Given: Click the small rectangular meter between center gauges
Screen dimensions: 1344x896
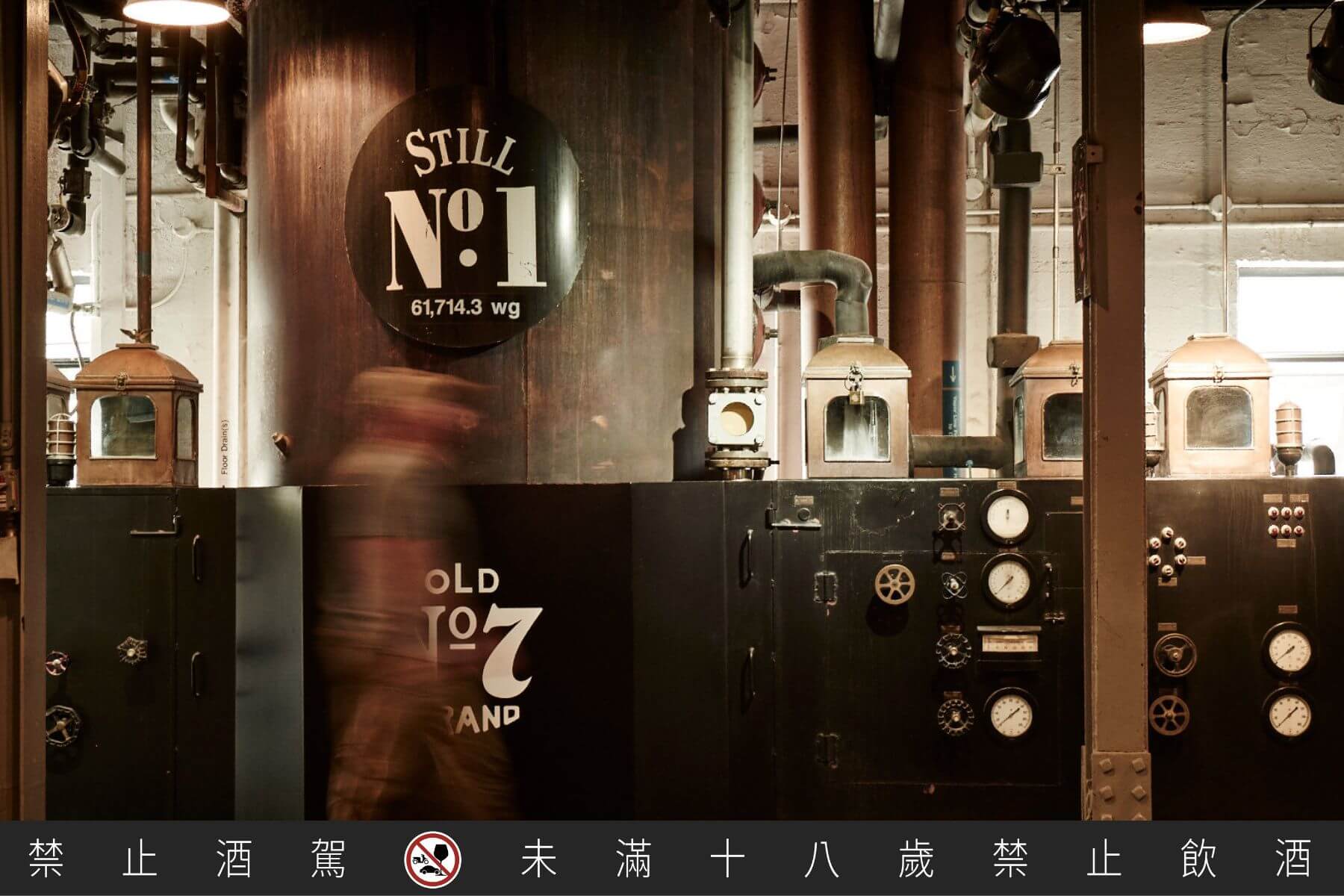Looking at the screenshot, I should [x=1007, y=644].
